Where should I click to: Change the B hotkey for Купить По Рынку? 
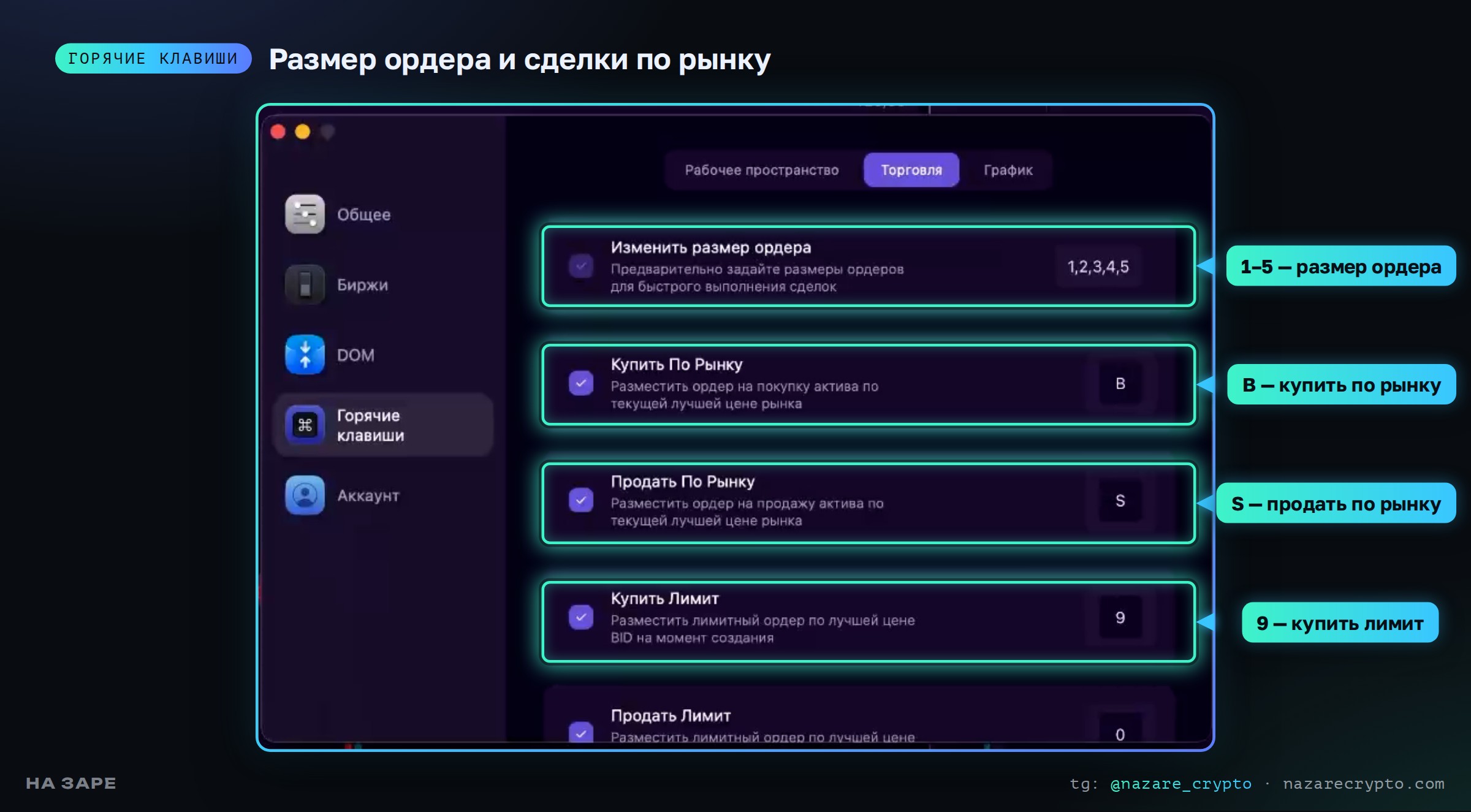[x=1120, y=384]
